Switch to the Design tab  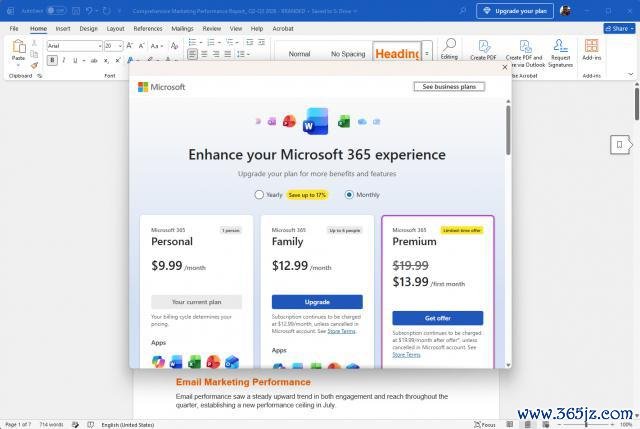coord(89,29)
